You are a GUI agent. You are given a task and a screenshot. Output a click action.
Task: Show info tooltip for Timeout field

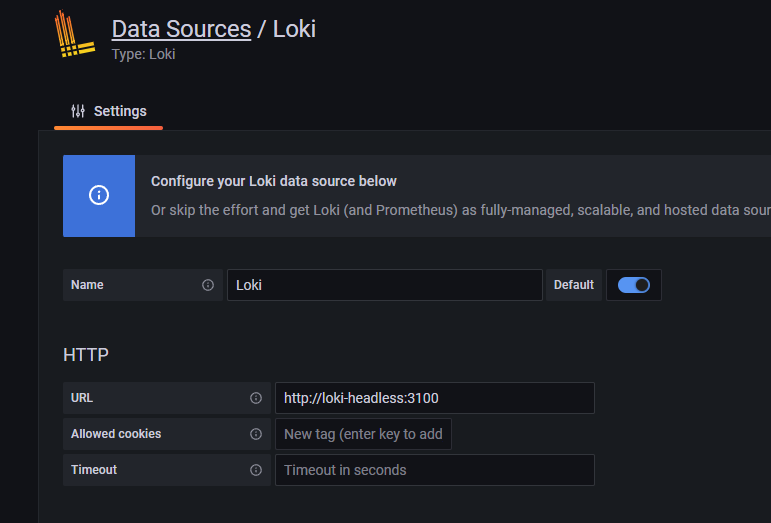tap(256, 470)
